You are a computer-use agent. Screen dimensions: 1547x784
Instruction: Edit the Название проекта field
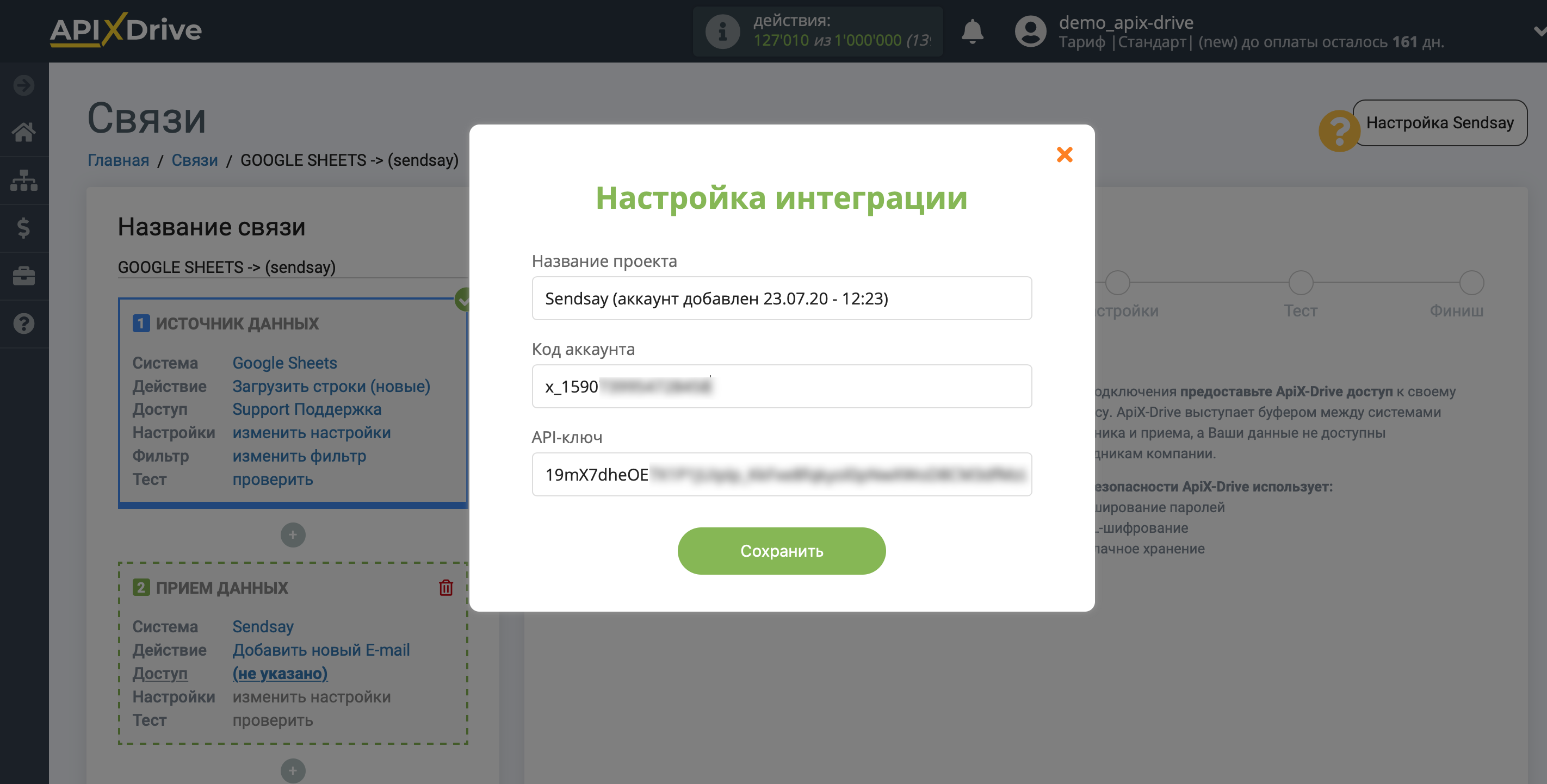tap(781, 298)
